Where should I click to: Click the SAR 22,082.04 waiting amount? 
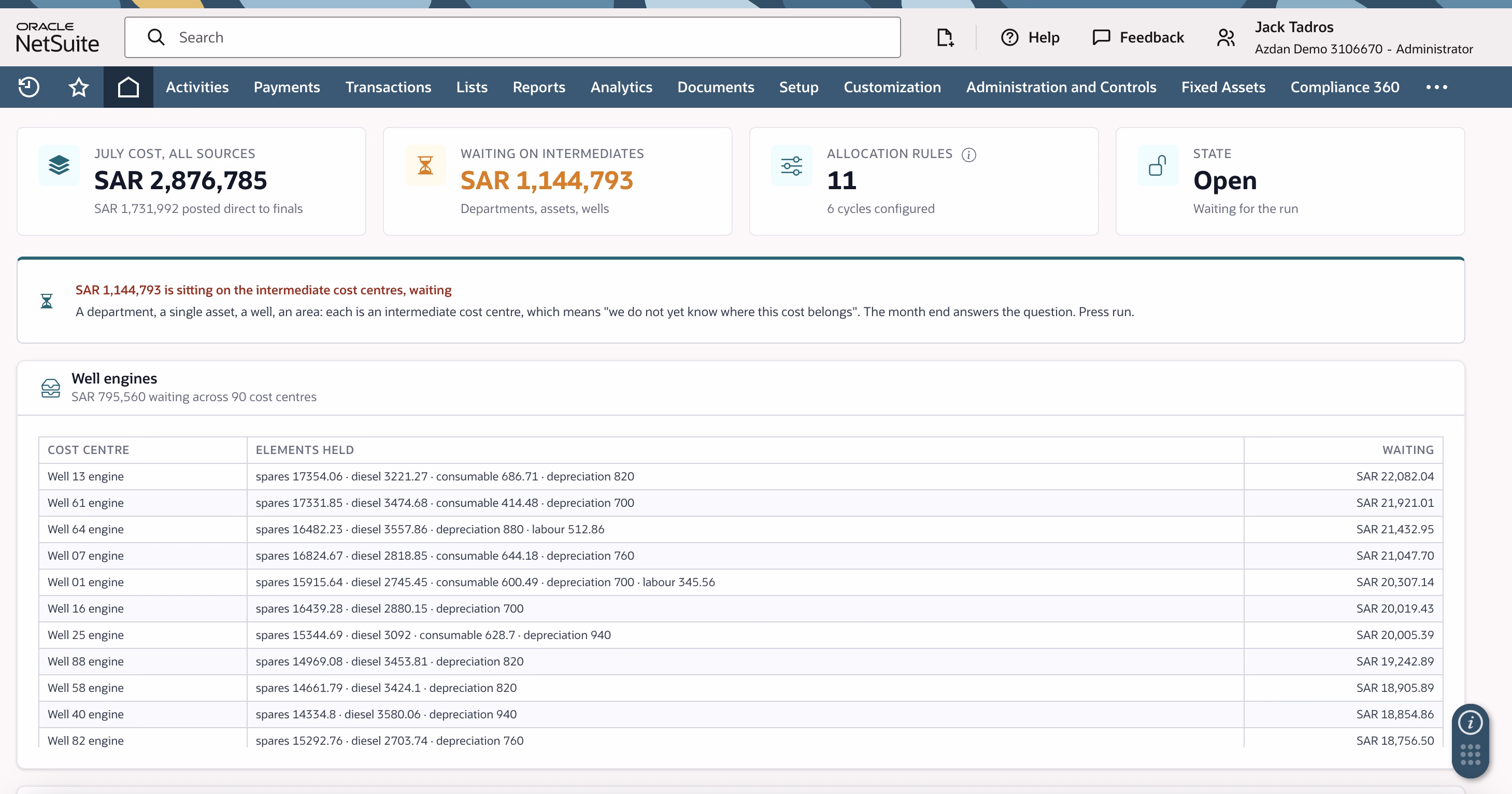[1394, 476]
